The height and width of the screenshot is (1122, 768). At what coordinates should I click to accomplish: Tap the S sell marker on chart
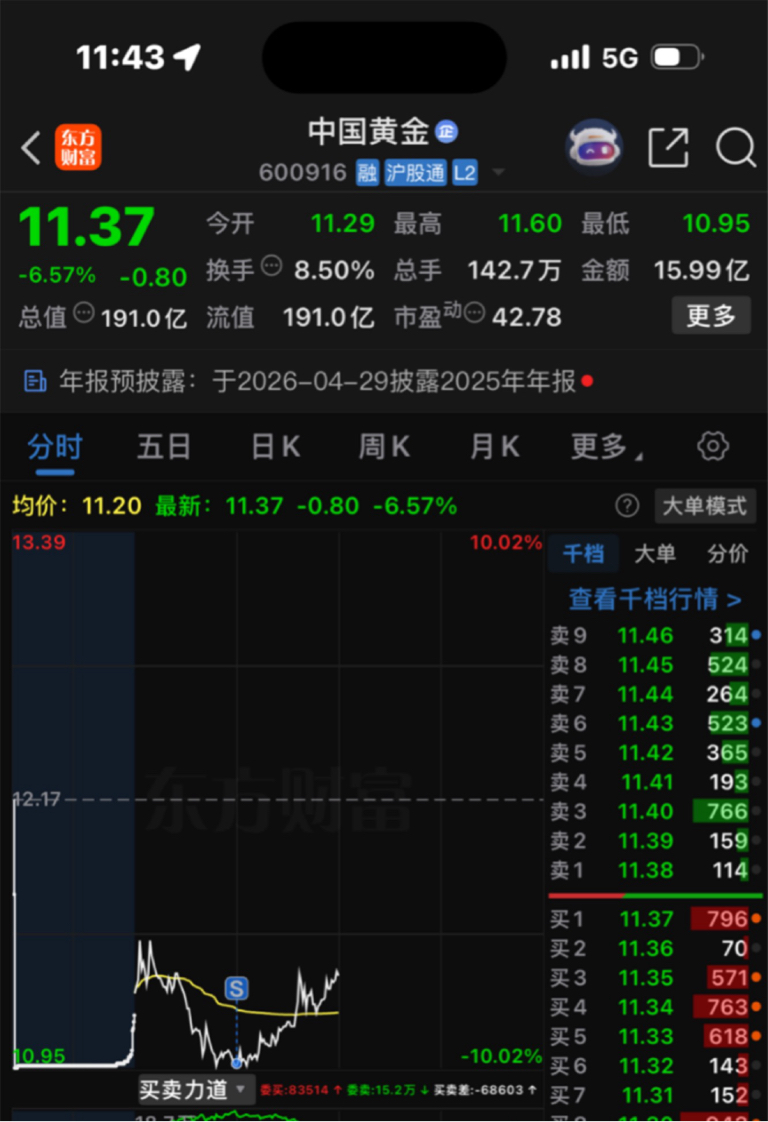pos(236,988)
